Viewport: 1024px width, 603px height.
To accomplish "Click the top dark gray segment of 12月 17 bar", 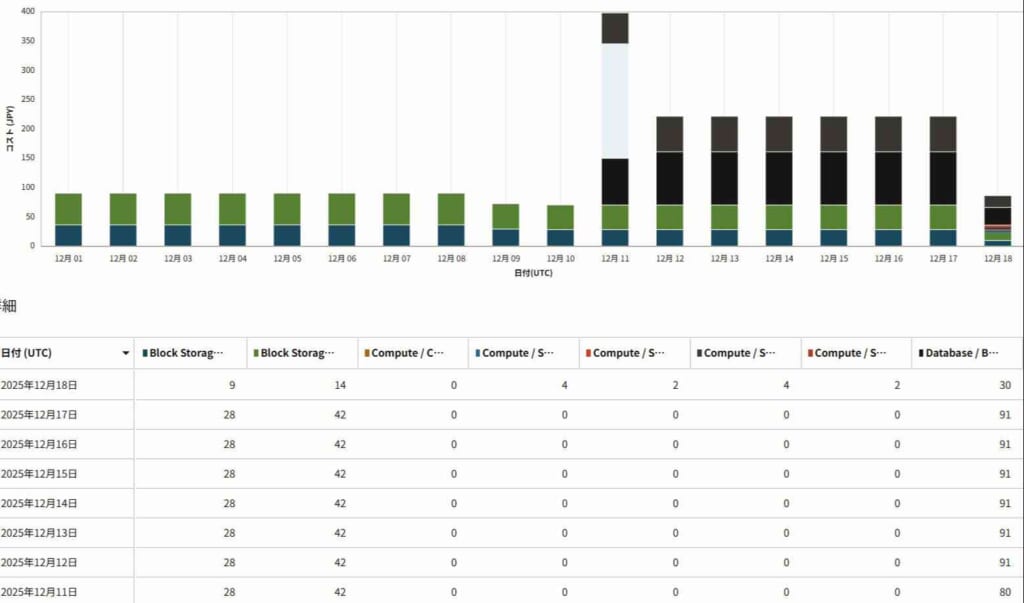I will [943, 134].
